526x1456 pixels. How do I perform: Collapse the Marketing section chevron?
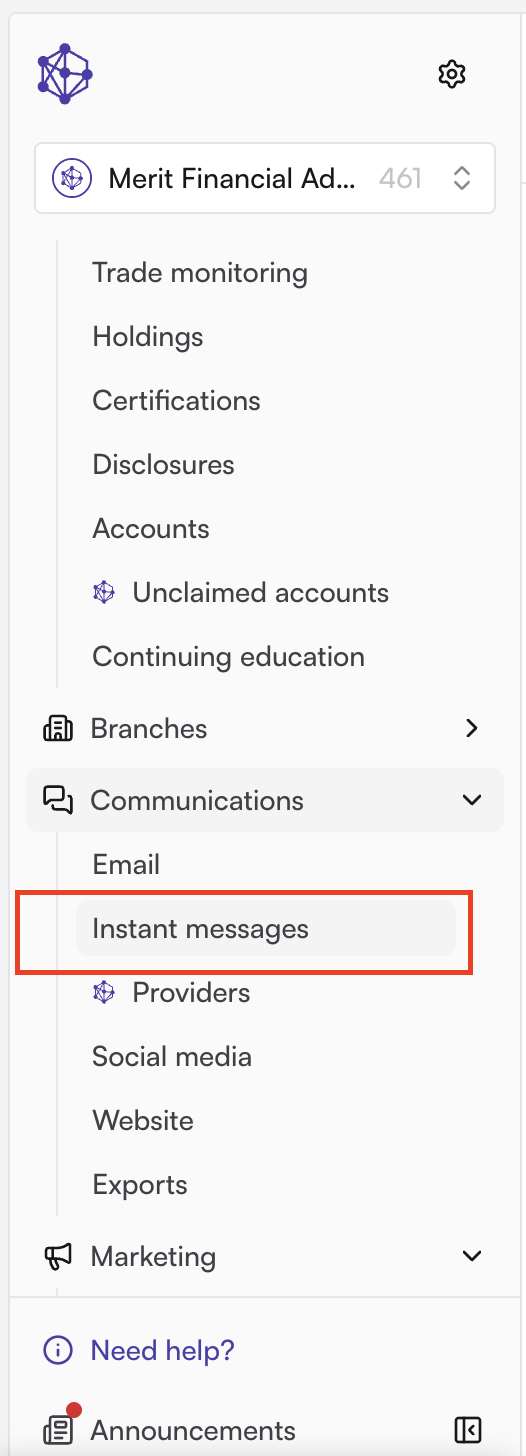tap(472, 1256)
